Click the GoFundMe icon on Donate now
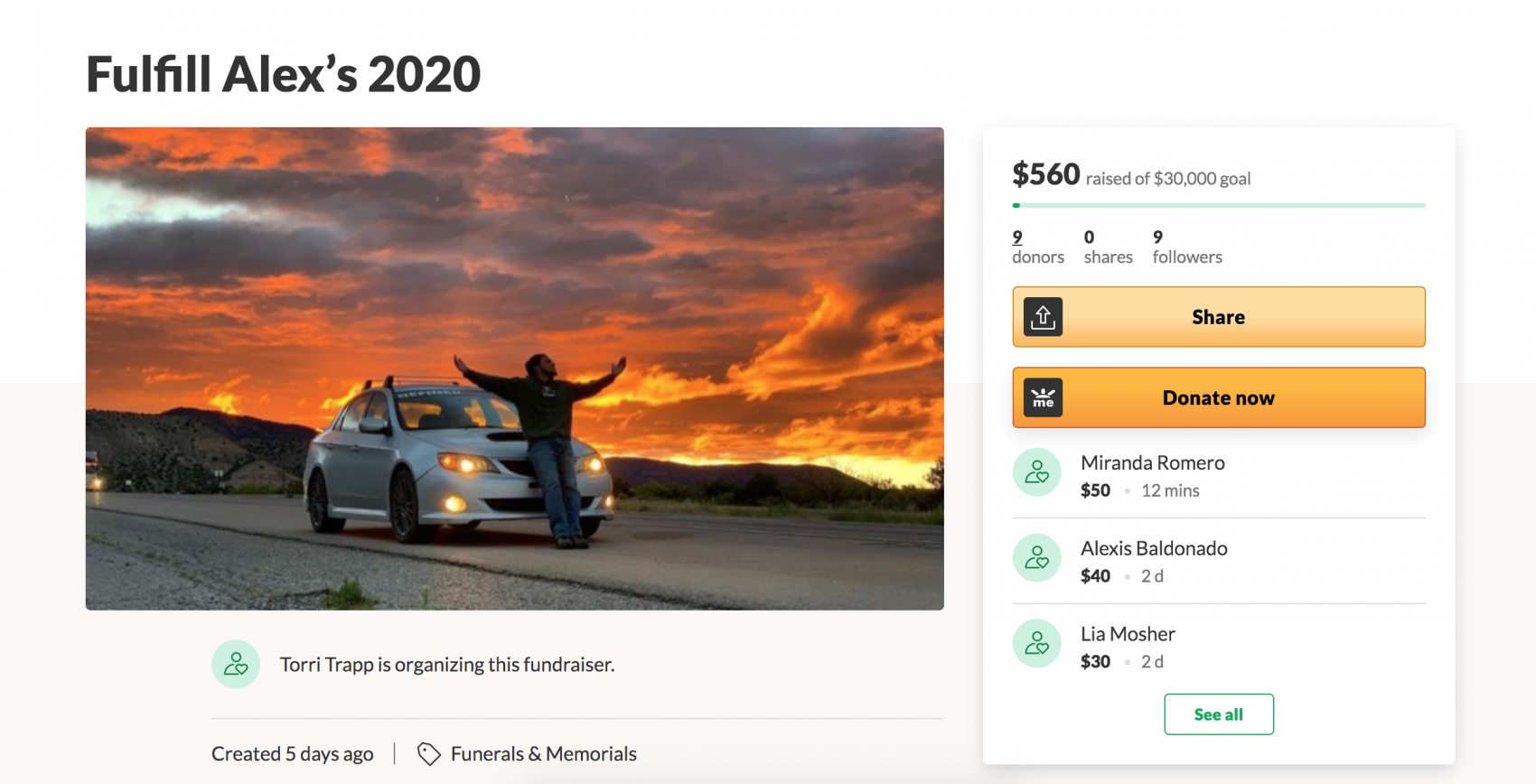Image resolution: width=1536 pixels, height=784 pixels. (x=1043, y=397)
